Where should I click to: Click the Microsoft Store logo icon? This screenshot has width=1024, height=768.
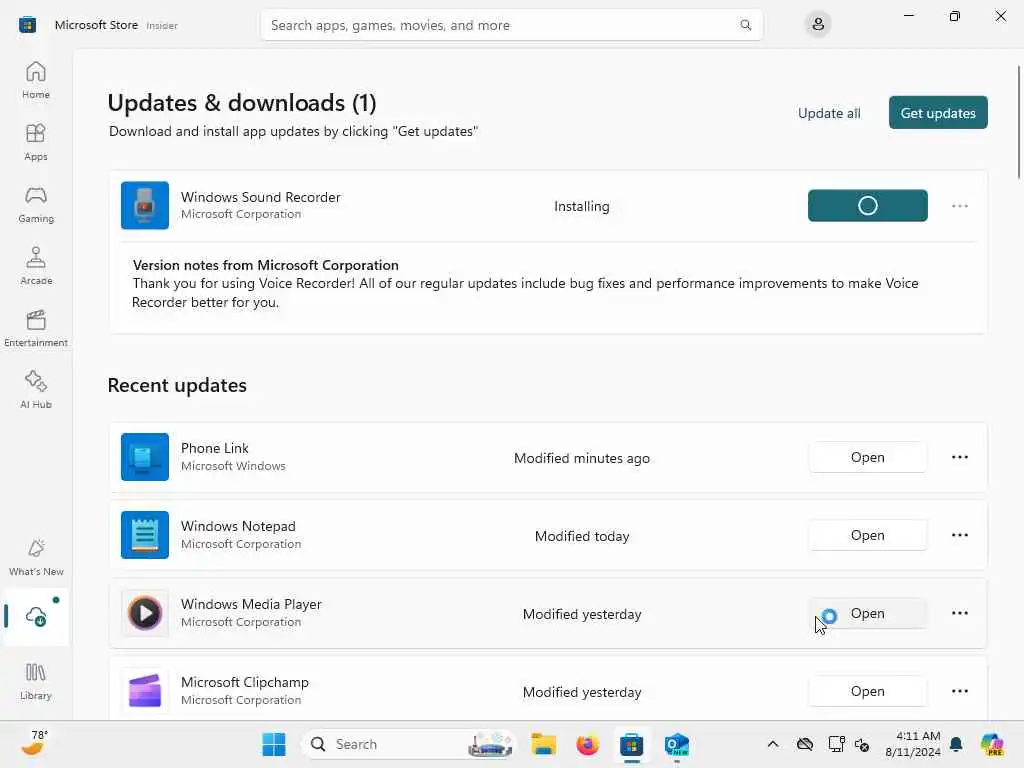pos(27,25)
